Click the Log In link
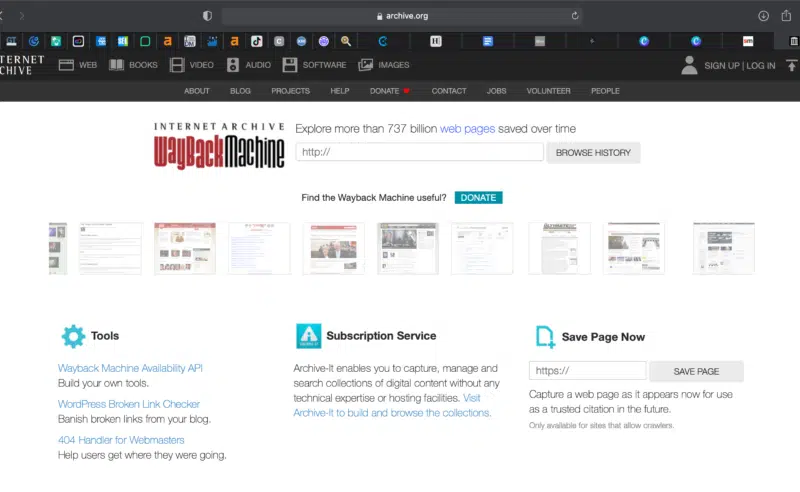The width and height of the screenshot is (800, 492). (x=761, y=65)
